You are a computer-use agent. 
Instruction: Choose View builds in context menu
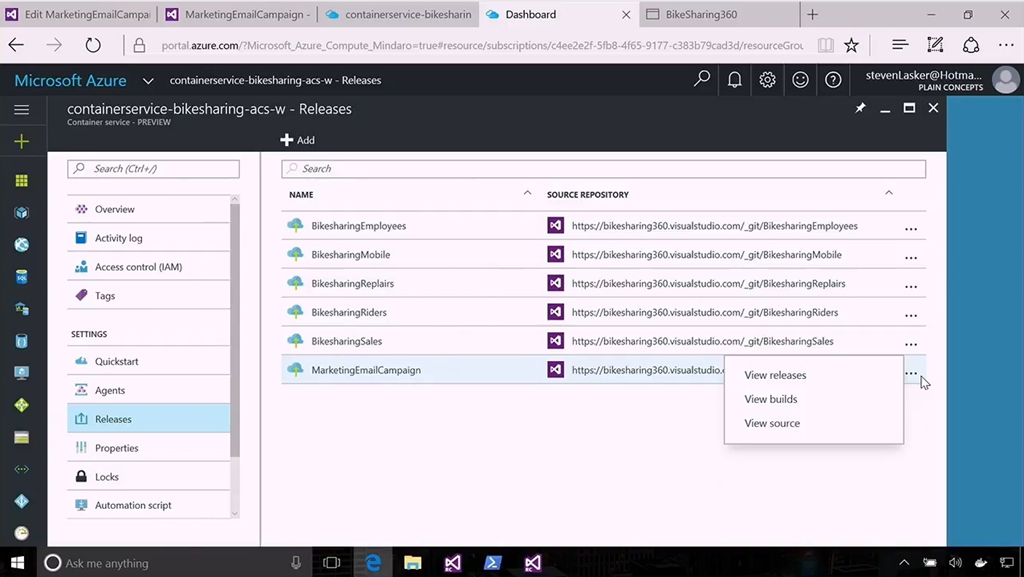tap(771, 399)
